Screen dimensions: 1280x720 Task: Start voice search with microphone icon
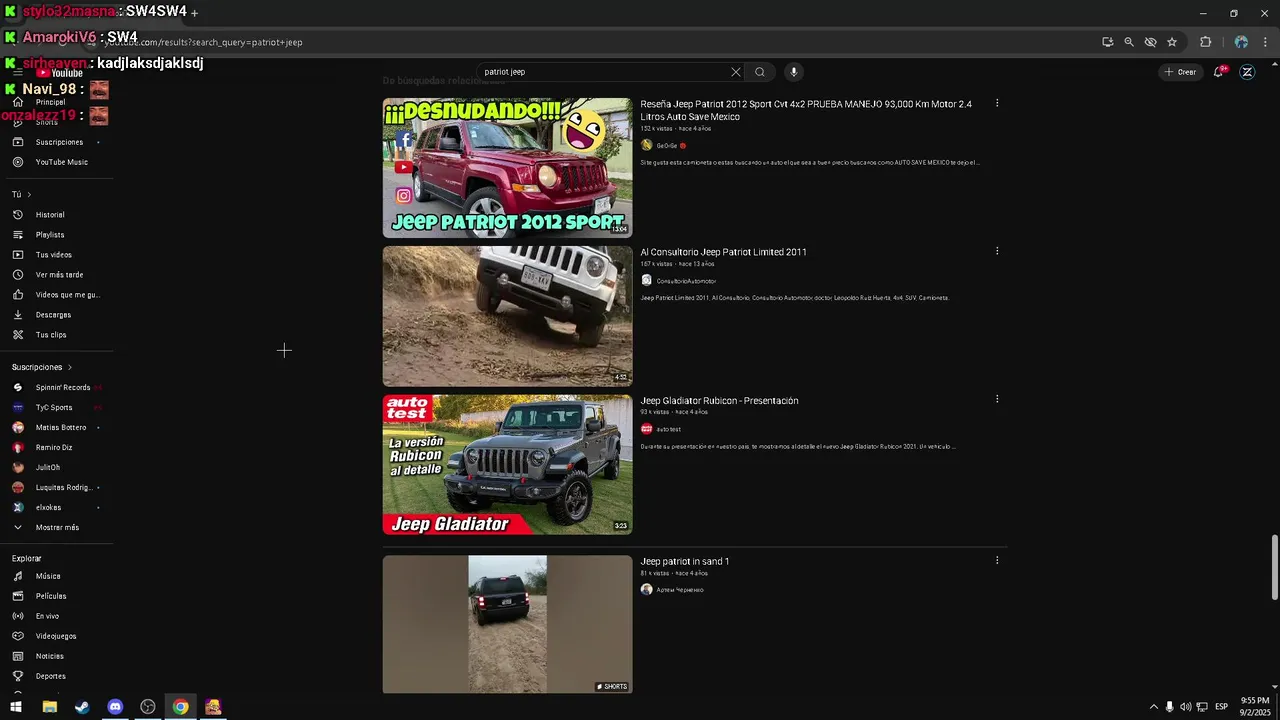coord(794,72)
